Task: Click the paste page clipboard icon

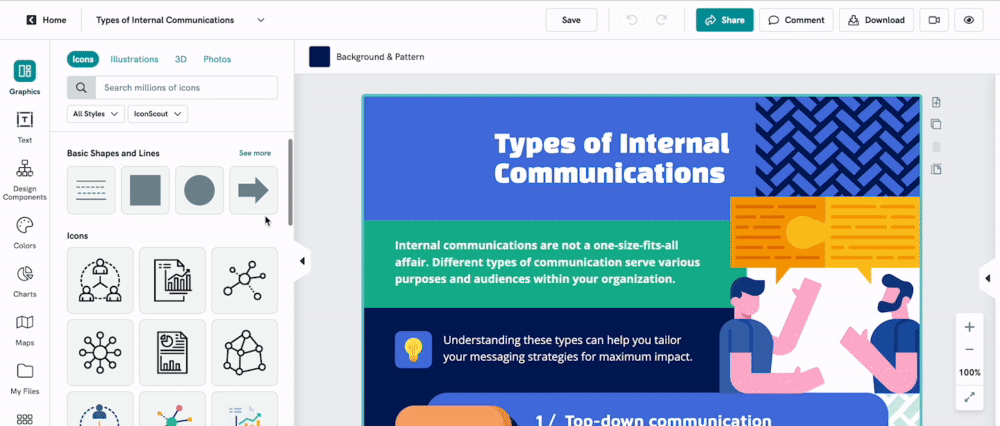Action: pyautogui.click(x=936, y=169)
